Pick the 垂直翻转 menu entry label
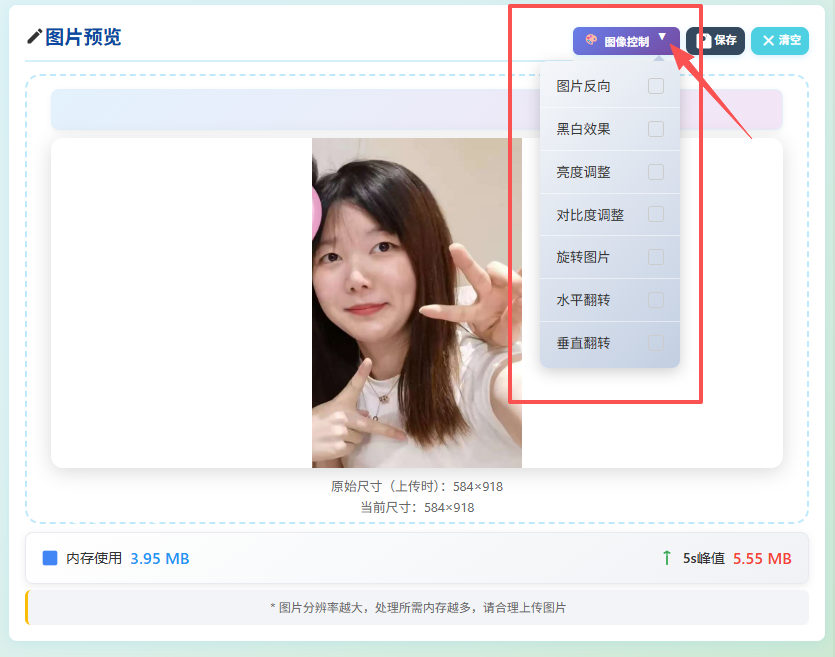 (583, 343)
